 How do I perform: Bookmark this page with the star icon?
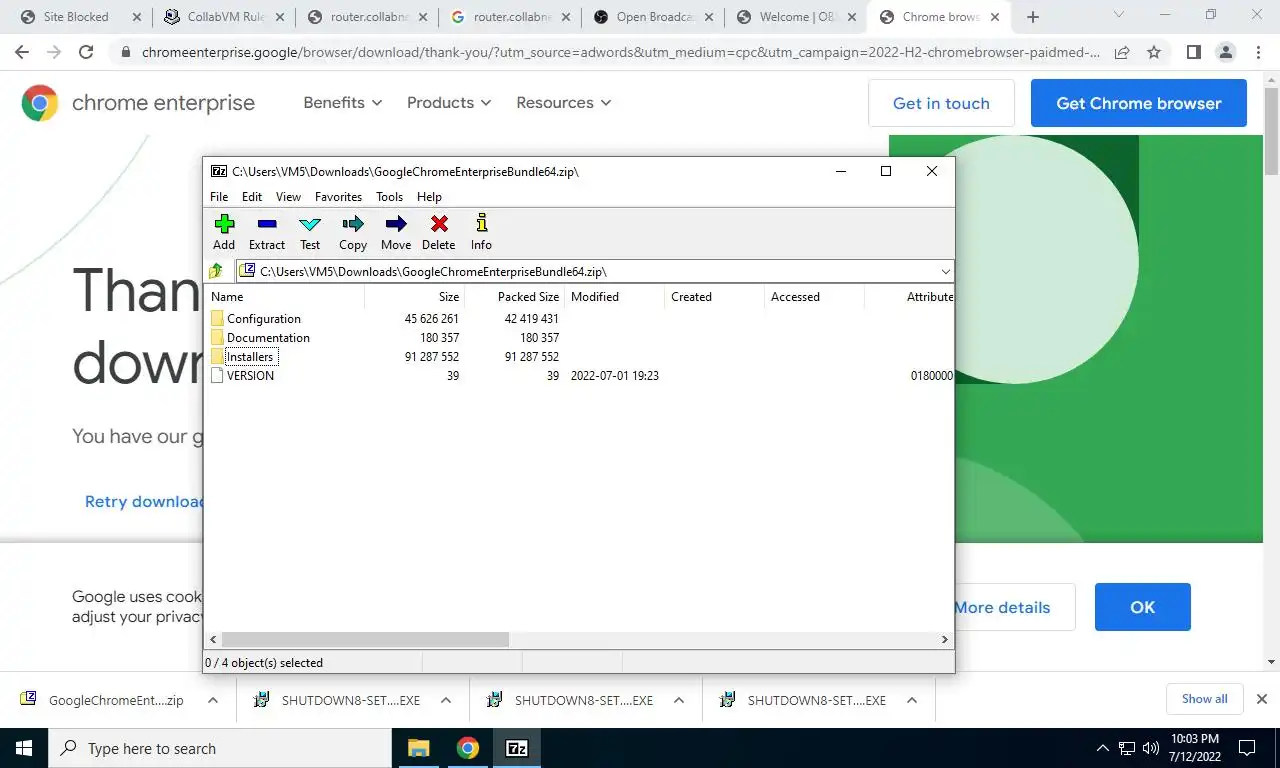click(1154, 53)
